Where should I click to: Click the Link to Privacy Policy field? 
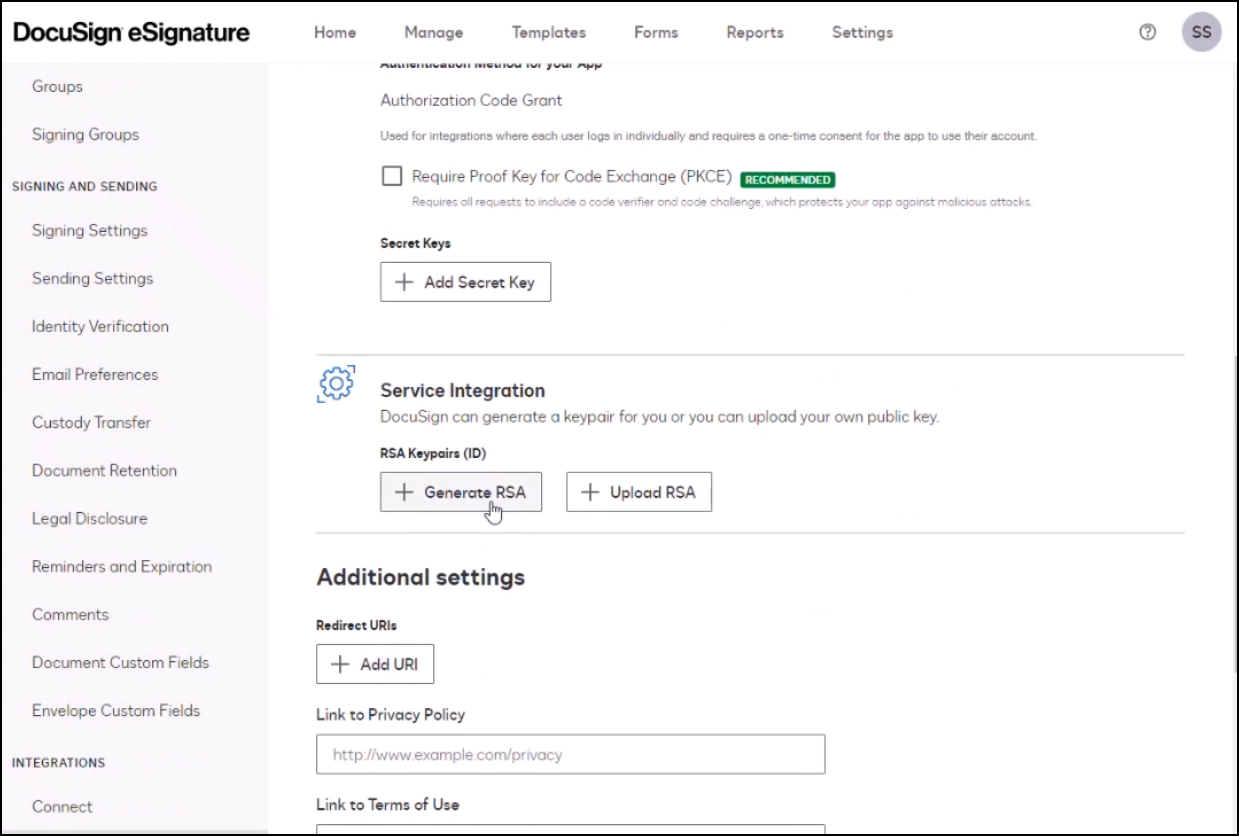[570, 755]
